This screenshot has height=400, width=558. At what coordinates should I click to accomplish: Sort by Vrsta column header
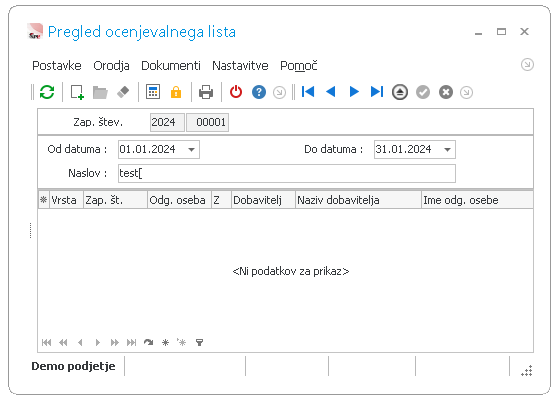[x=66, y=200]
